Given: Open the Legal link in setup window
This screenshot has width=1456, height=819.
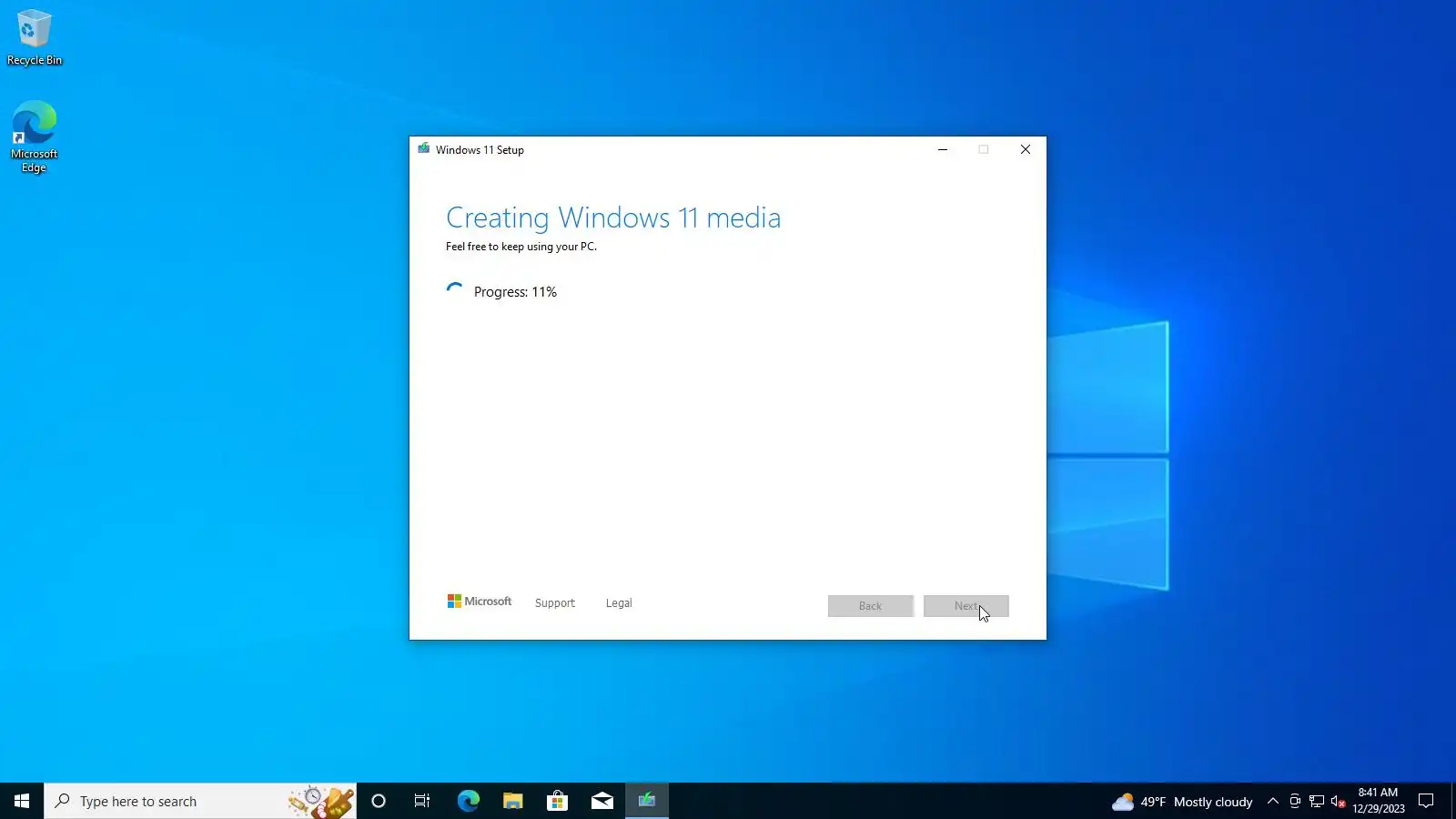Looking at the screenshot, I should tap(619, 603).
